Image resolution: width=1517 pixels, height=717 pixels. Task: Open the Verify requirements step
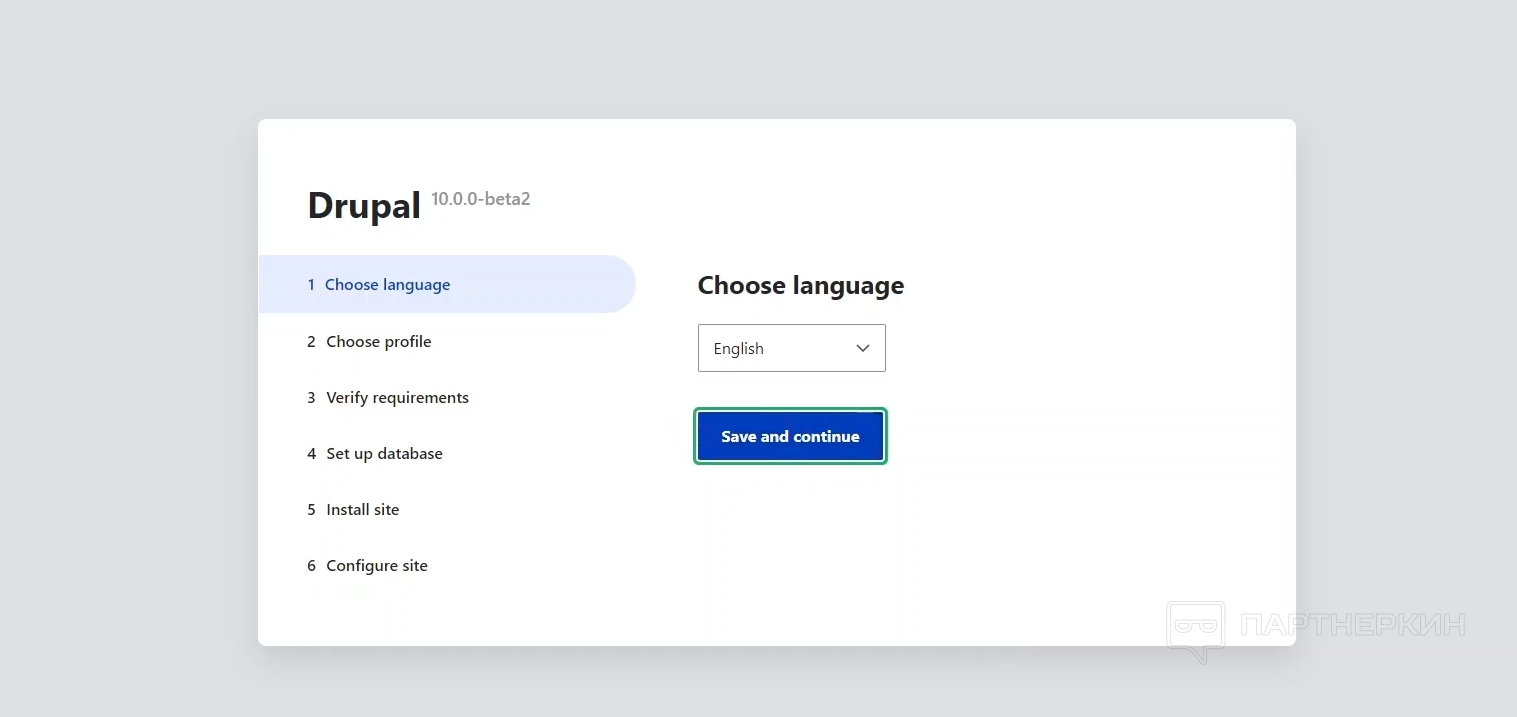tap(397, 398)
